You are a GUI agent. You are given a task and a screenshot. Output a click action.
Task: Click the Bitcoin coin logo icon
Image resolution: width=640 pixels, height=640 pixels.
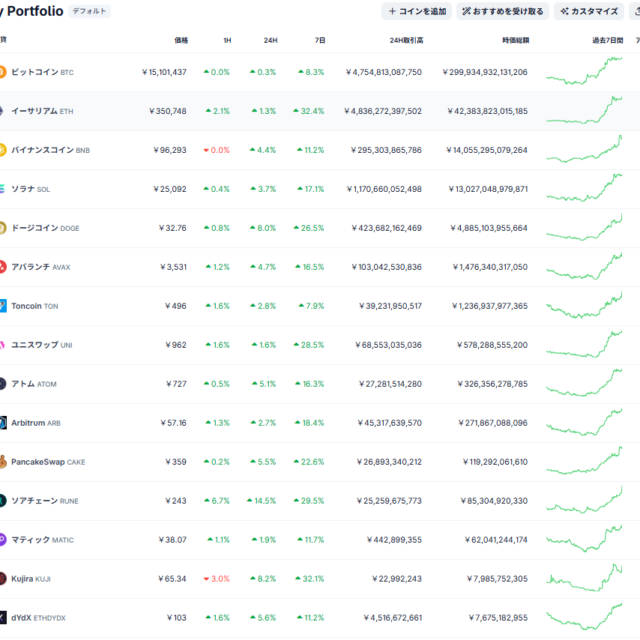pos(2,72)
